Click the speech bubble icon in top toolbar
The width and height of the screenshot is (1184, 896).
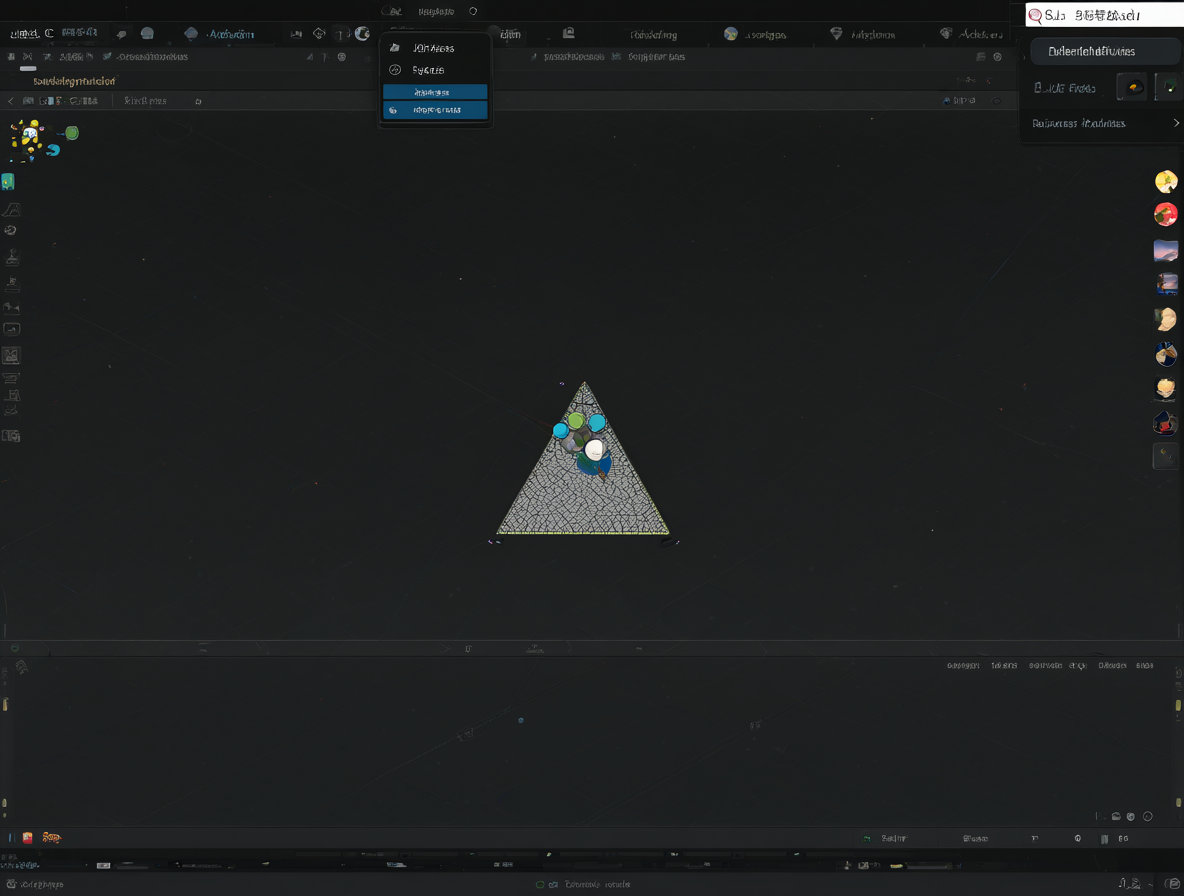coord(122,34)
